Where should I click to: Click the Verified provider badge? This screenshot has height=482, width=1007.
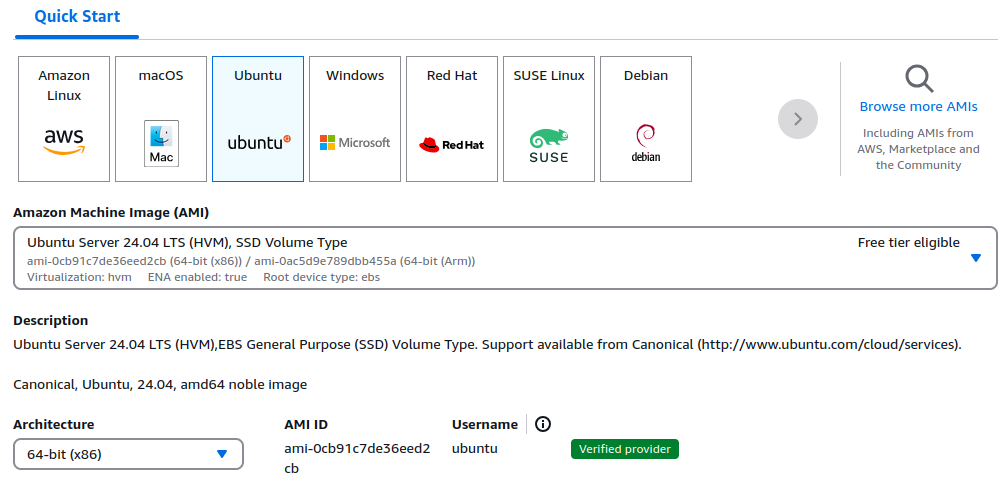[x=624, y=449]
